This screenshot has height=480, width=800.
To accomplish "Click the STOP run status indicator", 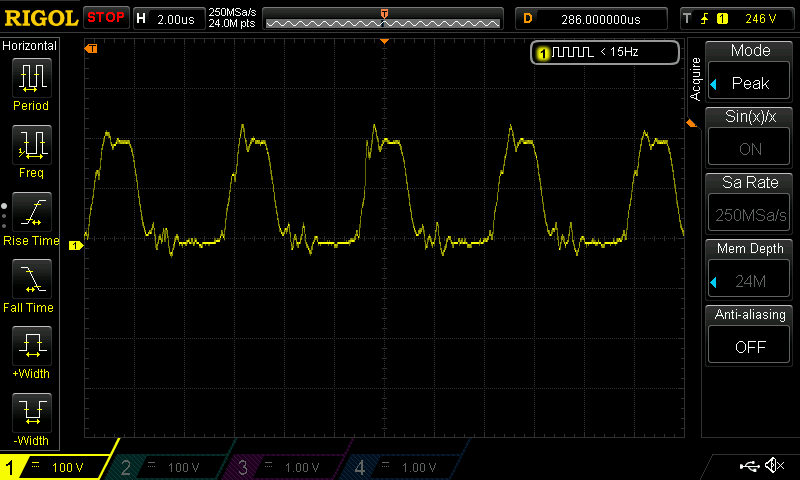I will 106,18.
